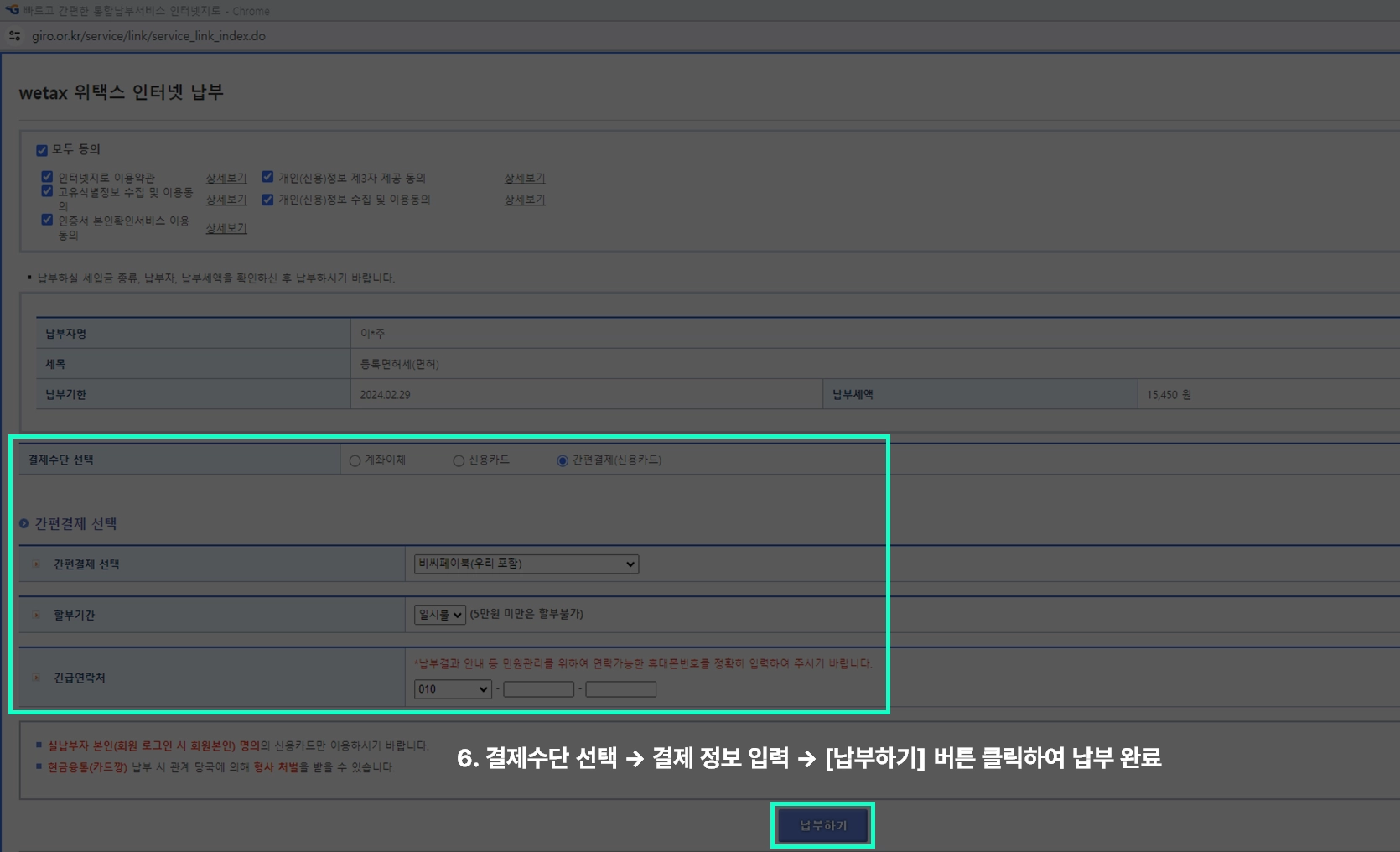Click the due date 2024.02.29
1400x852 pixels.
coord(385,395)
